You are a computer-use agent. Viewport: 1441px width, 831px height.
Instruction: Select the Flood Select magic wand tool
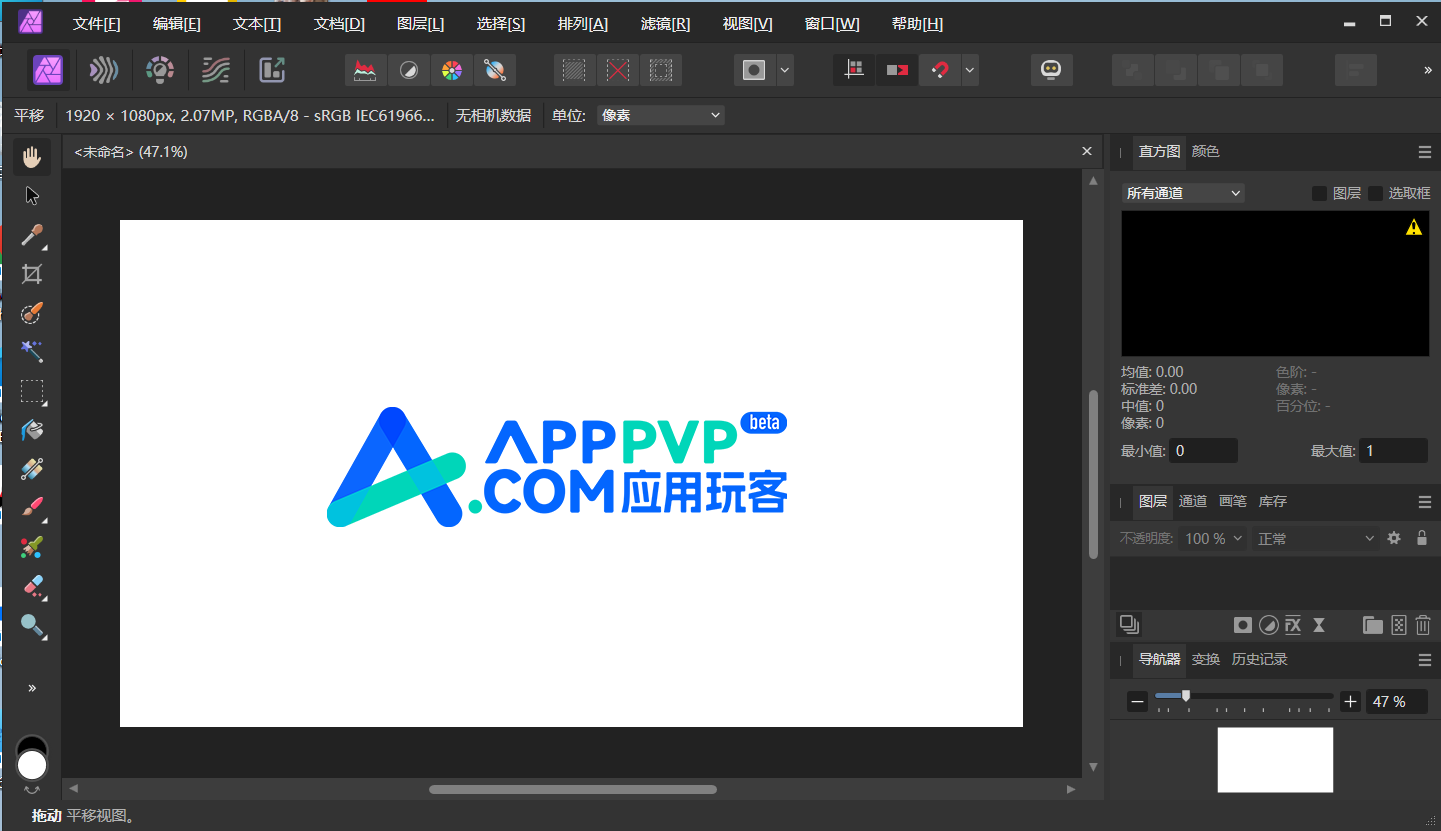click(x=32, y=351)
